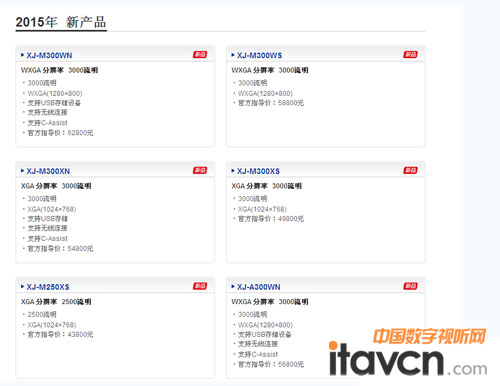The height and width of the screenshot is (386, 500).
Task: Select the 2015年 新产品 heading
Action: tap(61, 22)
